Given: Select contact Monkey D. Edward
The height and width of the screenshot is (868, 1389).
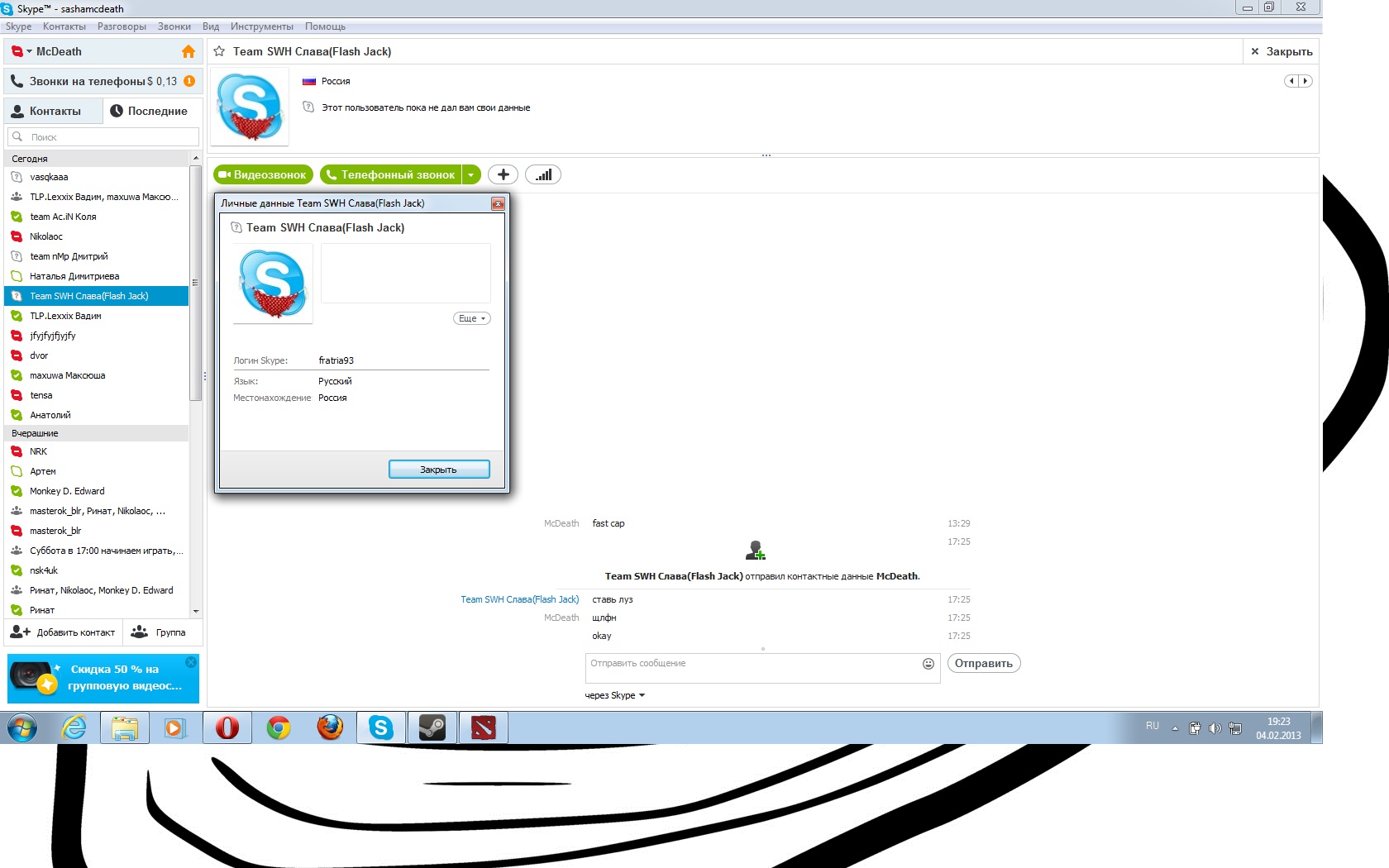Looking at the screenshot, I should tap(97, 491).
